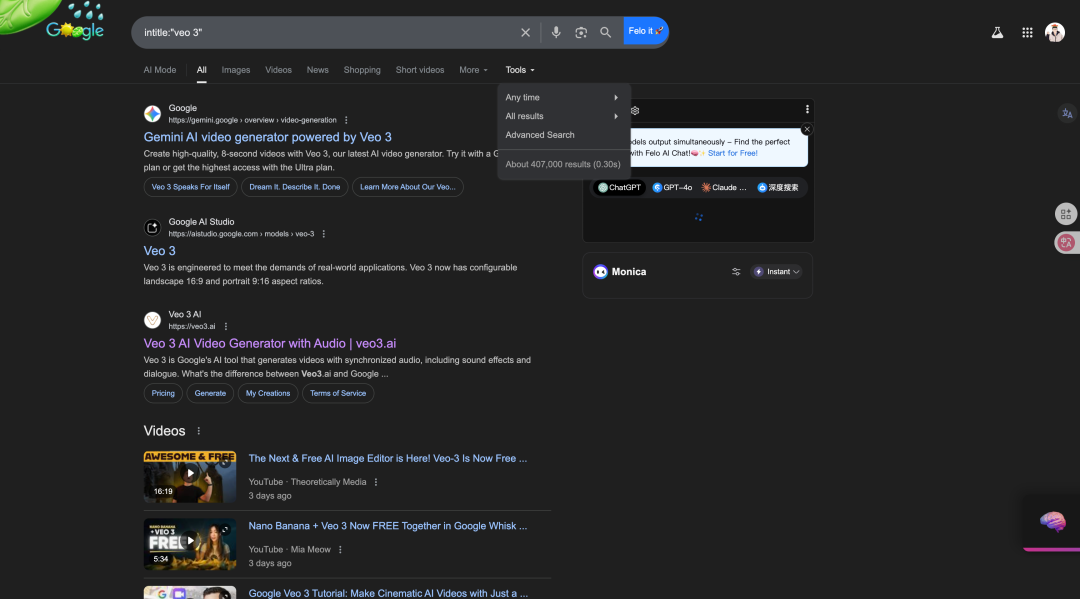Open the Generate sitelink chip
The height and width of the screenshot is (599, 1080).
pos(210,394)
